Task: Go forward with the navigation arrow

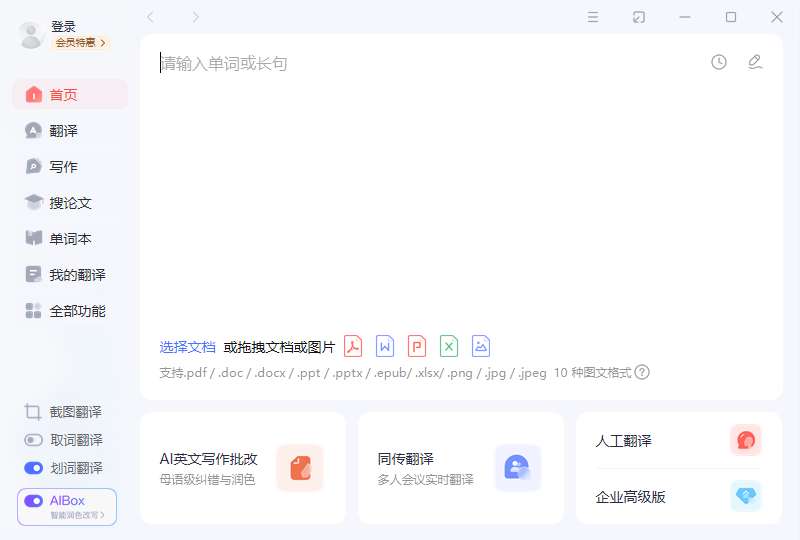Action: (196, 17)
